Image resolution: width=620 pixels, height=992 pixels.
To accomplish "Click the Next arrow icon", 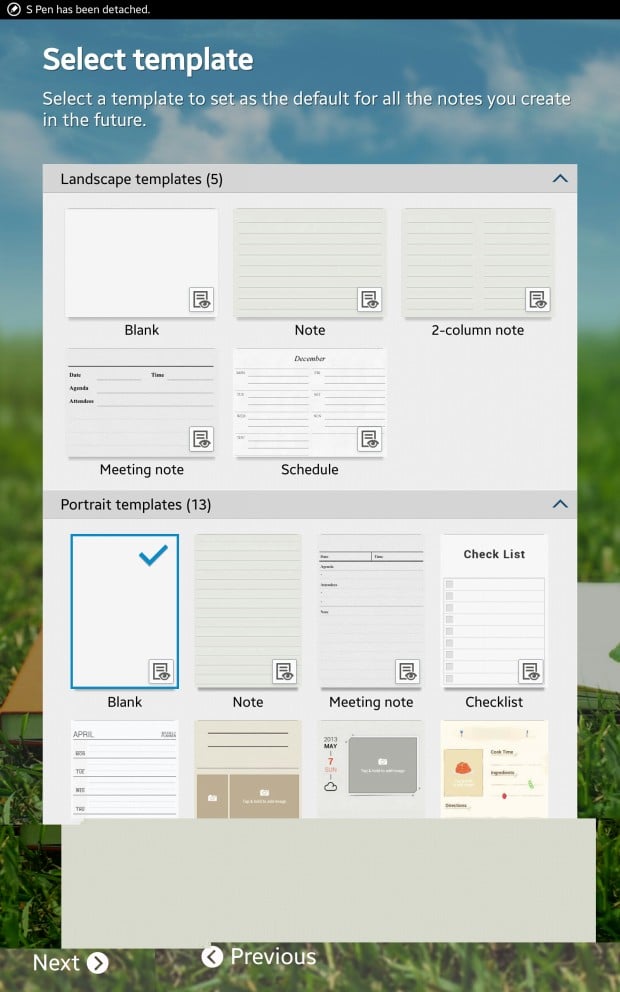I will click(x=97, y=963).
